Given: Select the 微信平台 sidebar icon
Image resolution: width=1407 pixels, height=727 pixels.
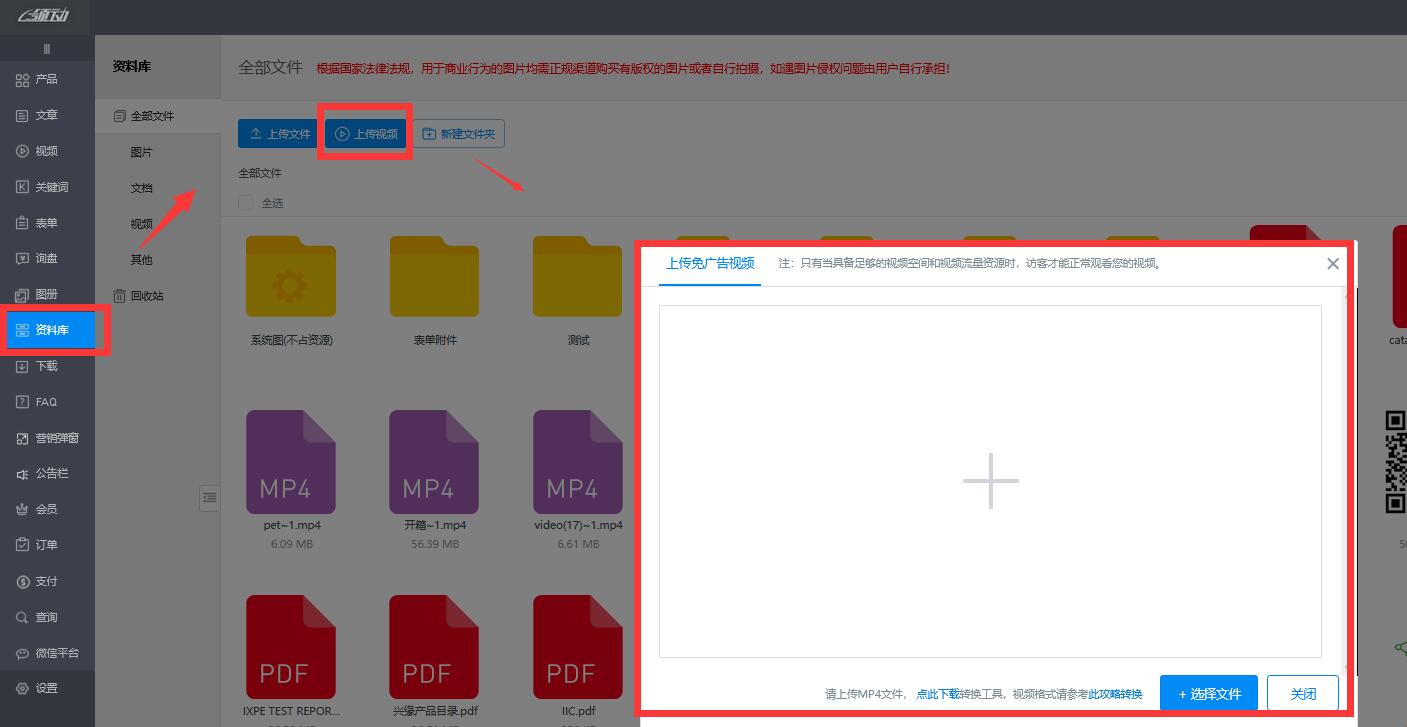Looking at the screenshot, I should [50, 653].
